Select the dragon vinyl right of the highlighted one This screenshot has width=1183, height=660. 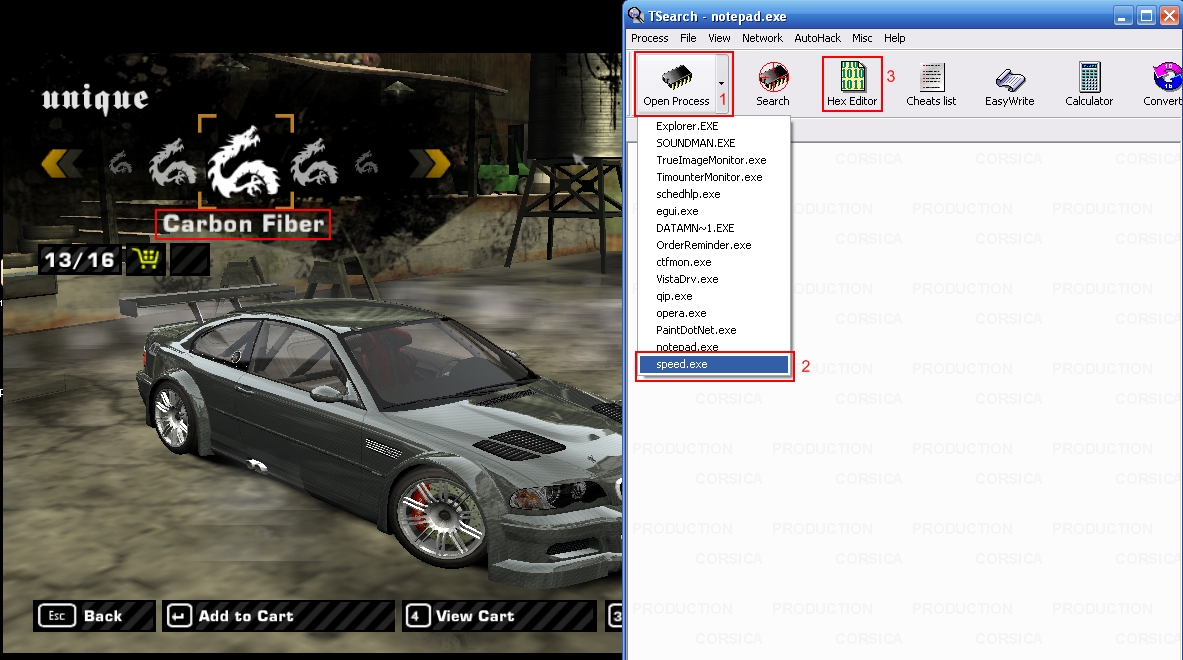315,161
